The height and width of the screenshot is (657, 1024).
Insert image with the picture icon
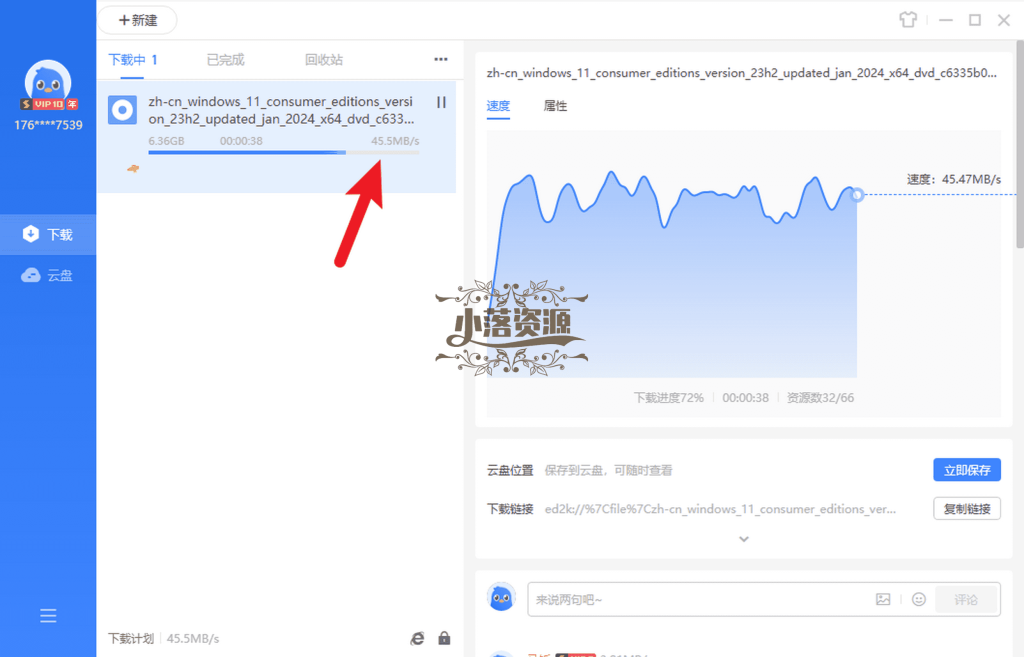tap(883, 599)
